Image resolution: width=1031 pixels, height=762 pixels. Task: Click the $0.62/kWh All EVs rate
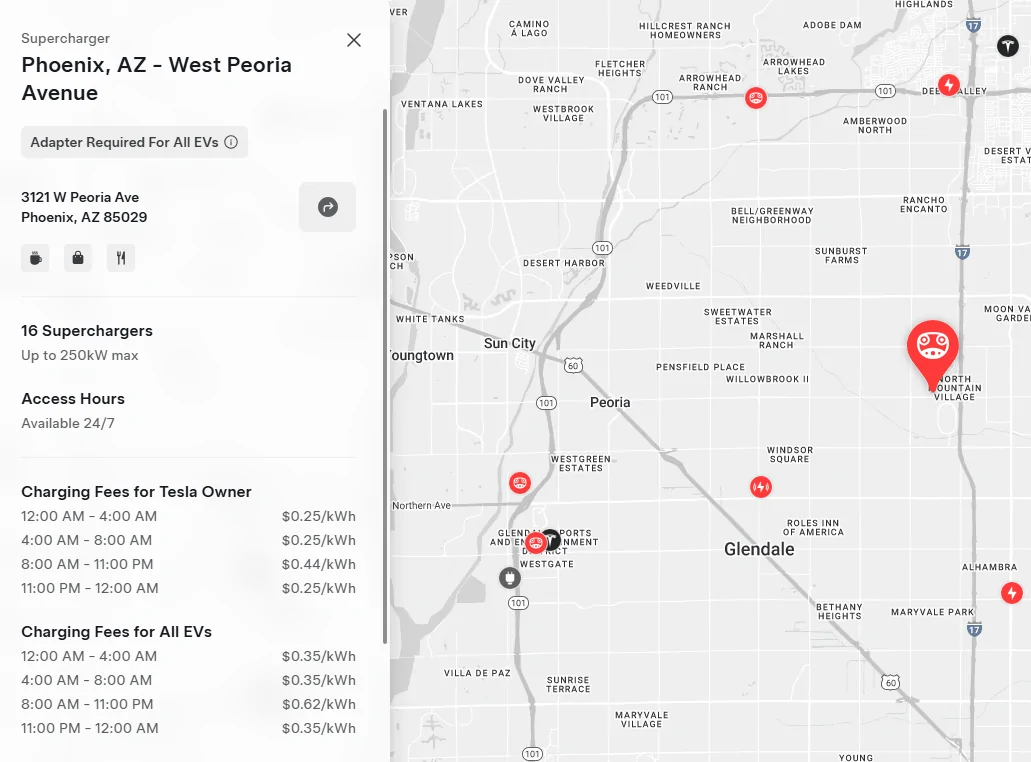tap(319, 704)
